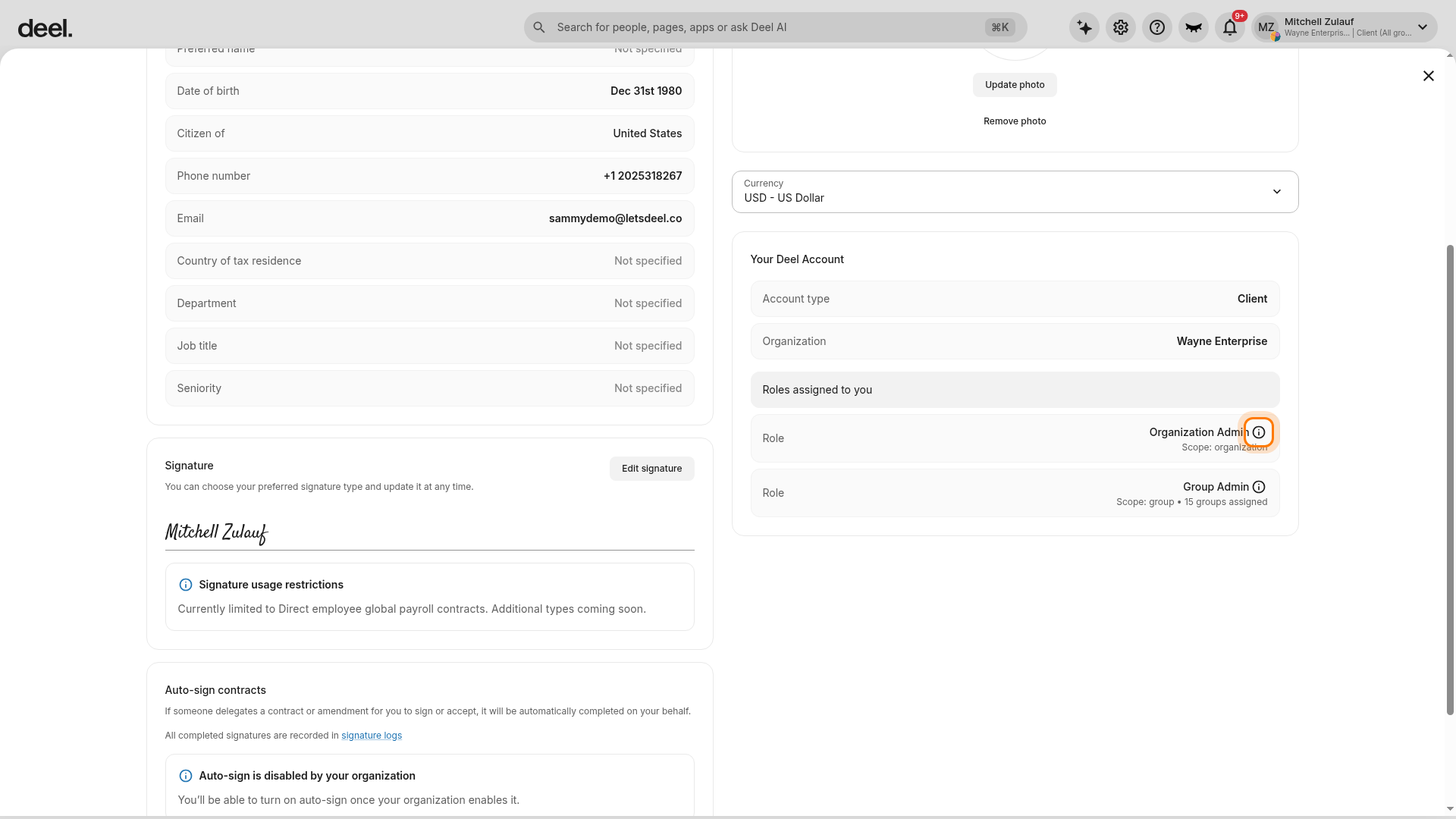This screenshot has width=1456, height=819.
Task: Click Auto-sign contracts heading
Action: (215, 690)
